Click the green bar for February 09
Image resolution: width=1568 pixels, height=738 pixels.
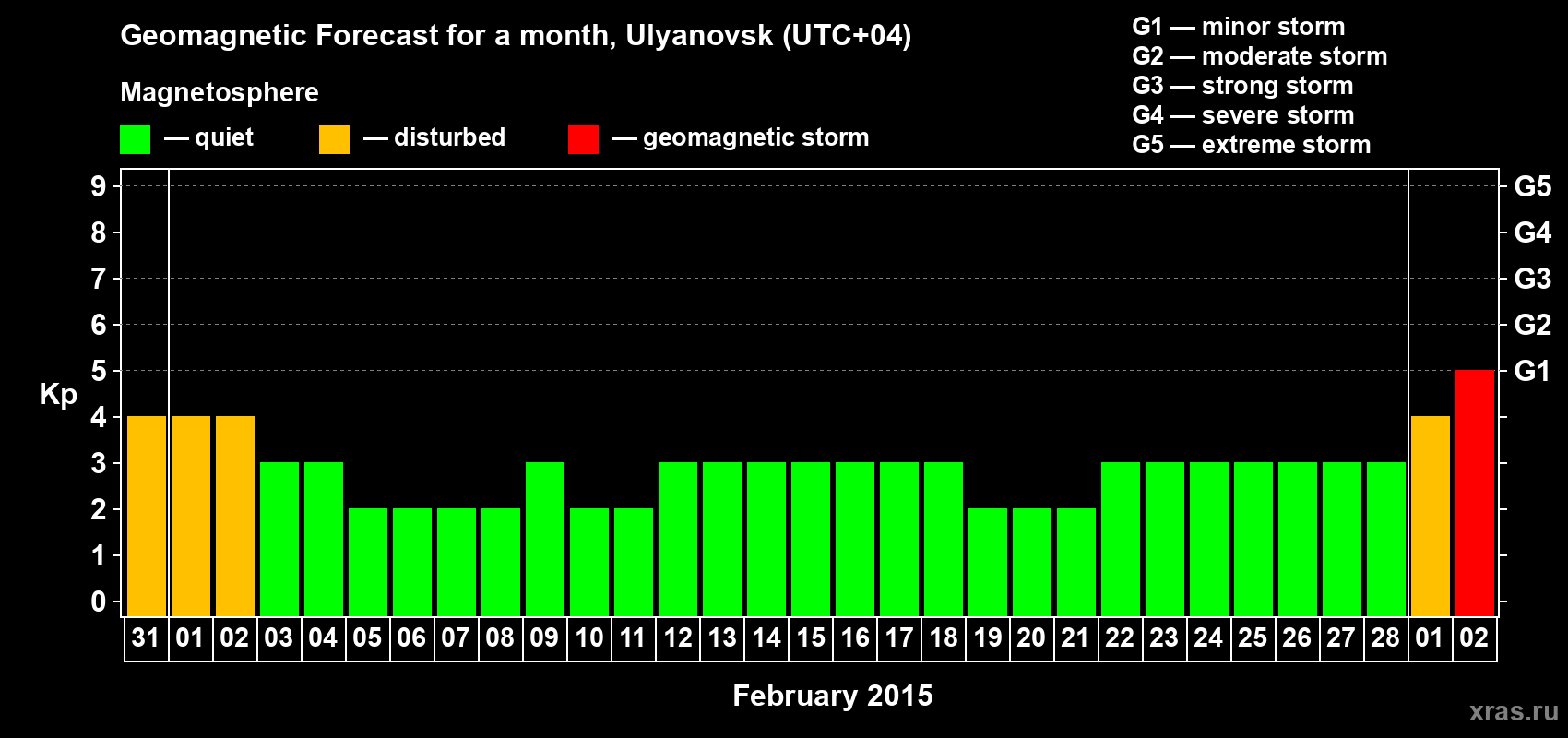coord(545,539)
